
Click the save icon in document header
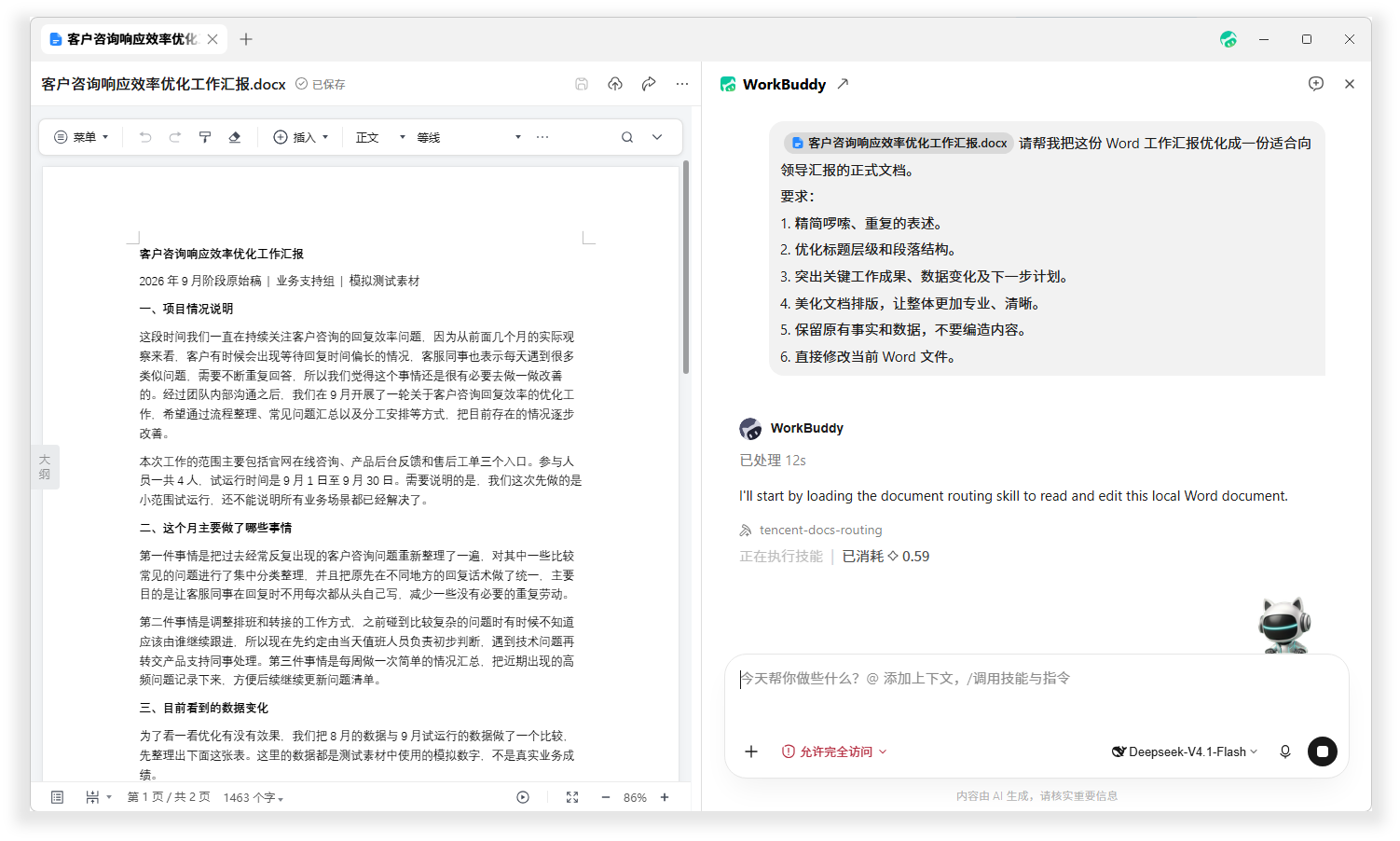(582, 84)
